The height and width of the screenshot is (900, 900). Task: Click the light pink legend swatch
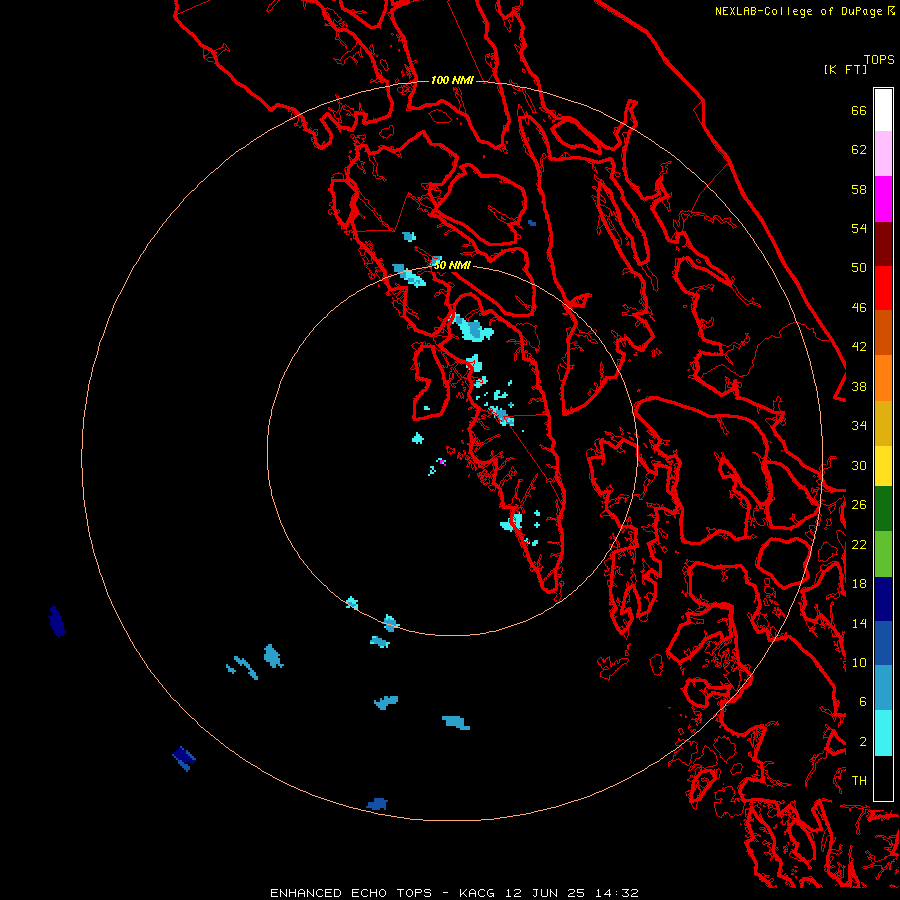click(883, 153)
